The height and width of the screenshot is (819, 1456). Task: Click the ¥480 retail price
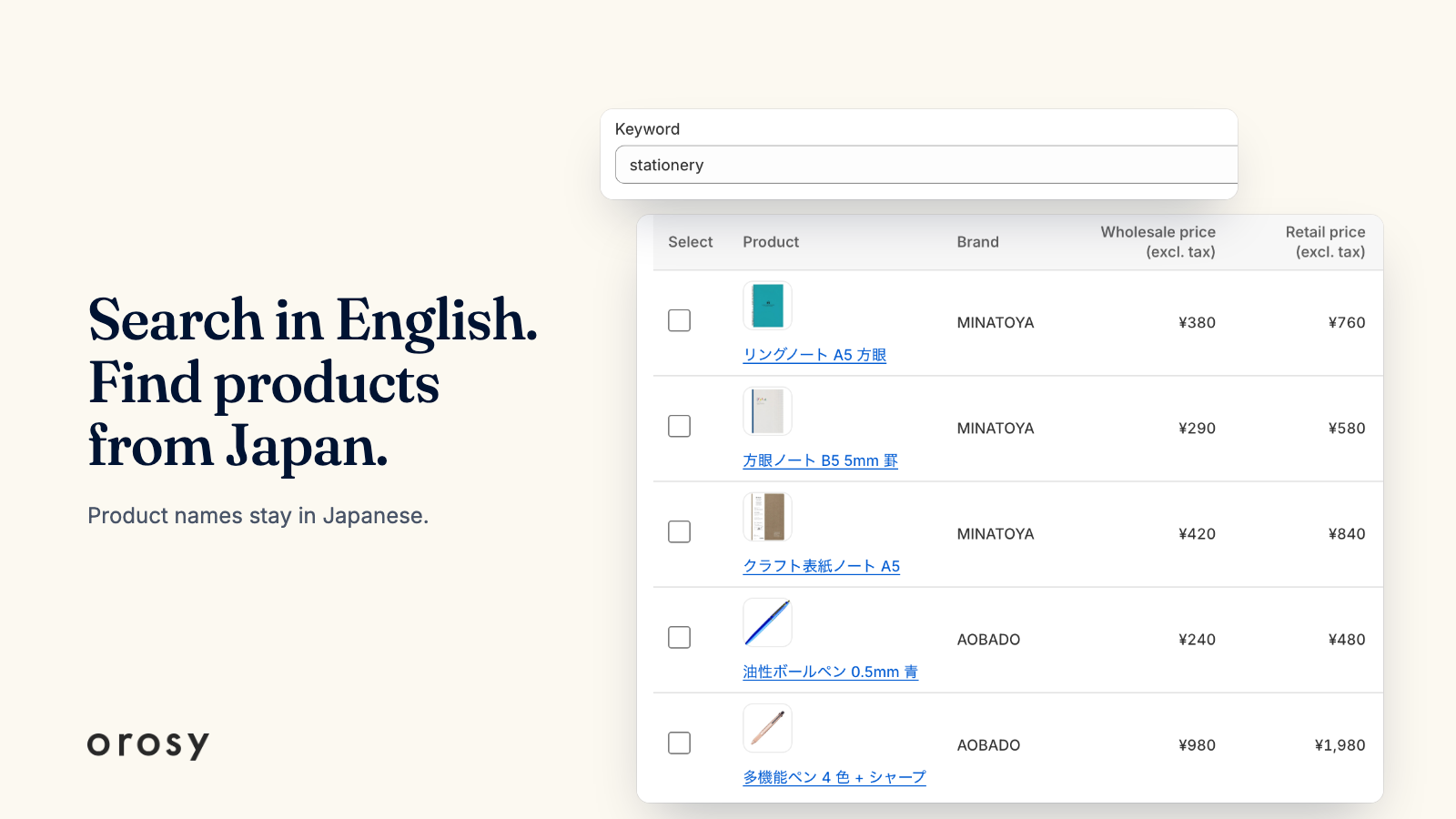pos(1347,639)
